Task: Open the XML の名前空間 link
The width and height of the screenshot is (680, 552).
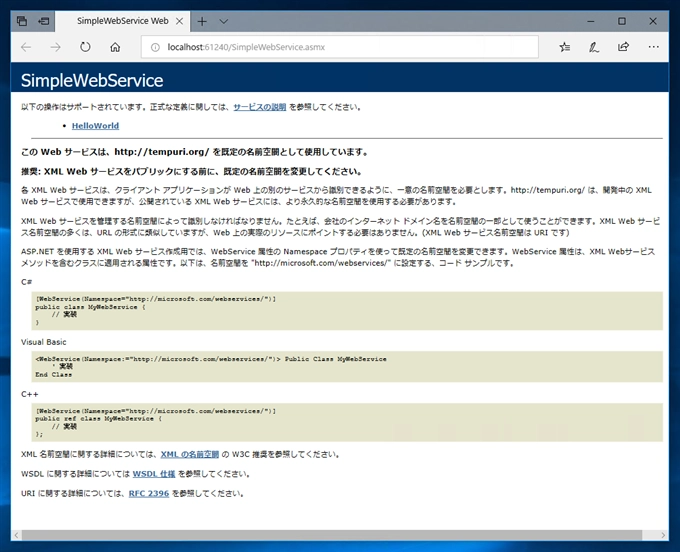Action: click(190, 454)
